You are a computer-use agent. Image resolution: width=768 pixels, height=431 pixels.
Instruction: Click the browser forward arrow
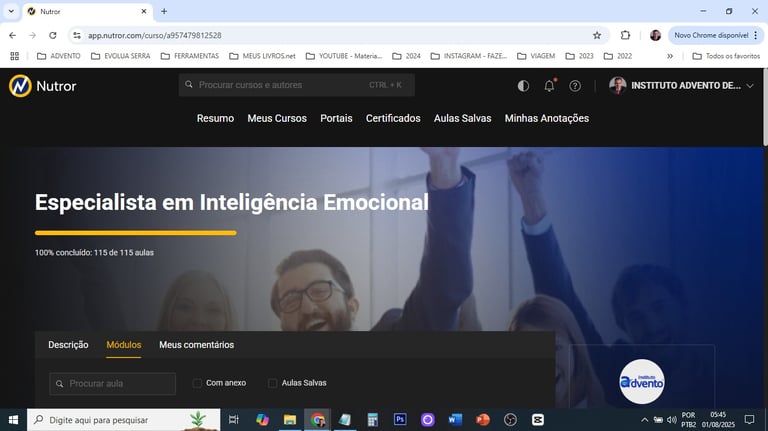(32, 35)
